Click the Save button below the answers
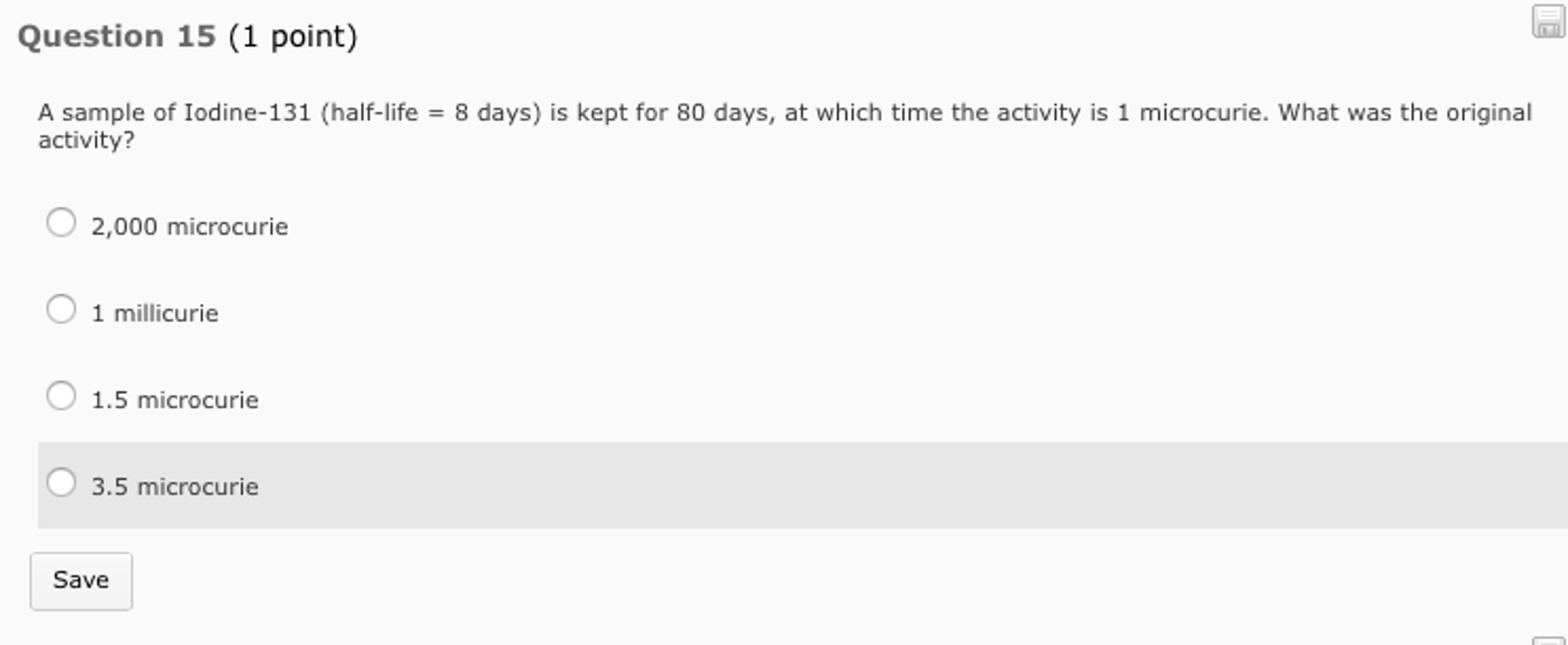This screenshot has width=1568, height=645. (x=80, y=581)
